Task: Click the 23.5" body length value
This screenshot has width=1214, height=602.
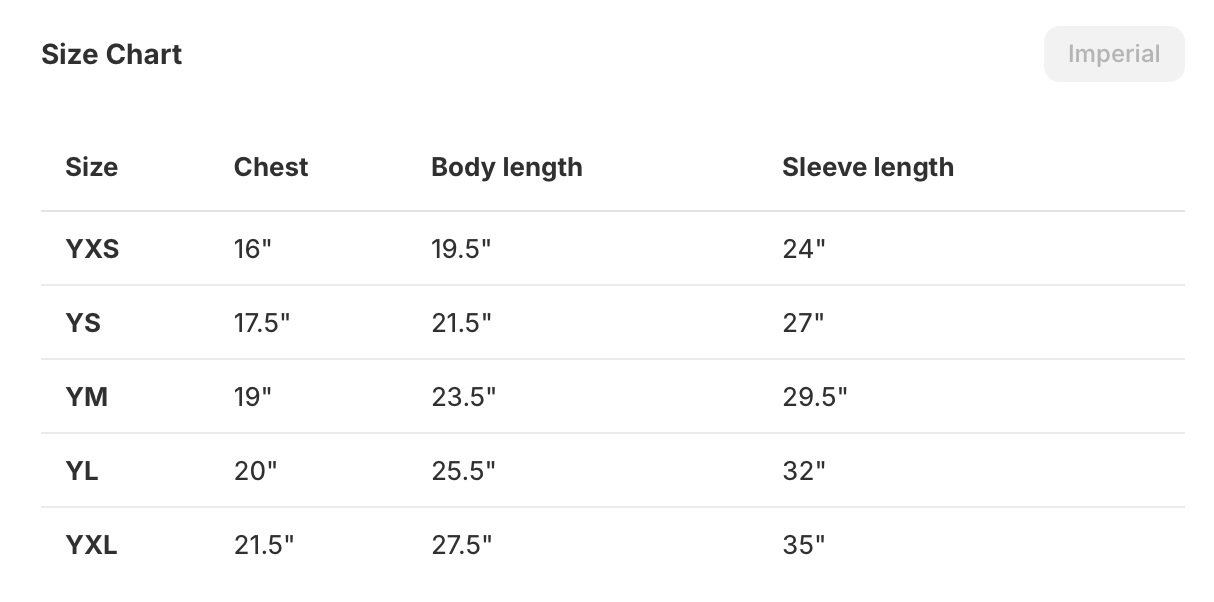Action: tap(463, 397)
